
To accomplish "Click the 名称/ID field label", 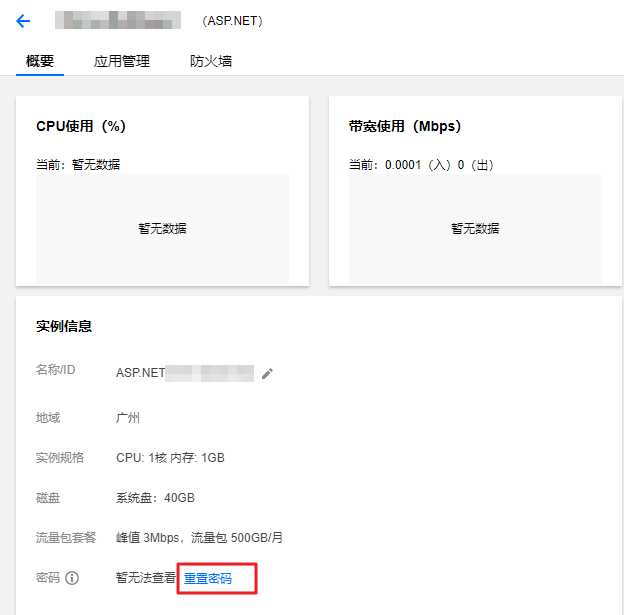I will pos(56,370).
